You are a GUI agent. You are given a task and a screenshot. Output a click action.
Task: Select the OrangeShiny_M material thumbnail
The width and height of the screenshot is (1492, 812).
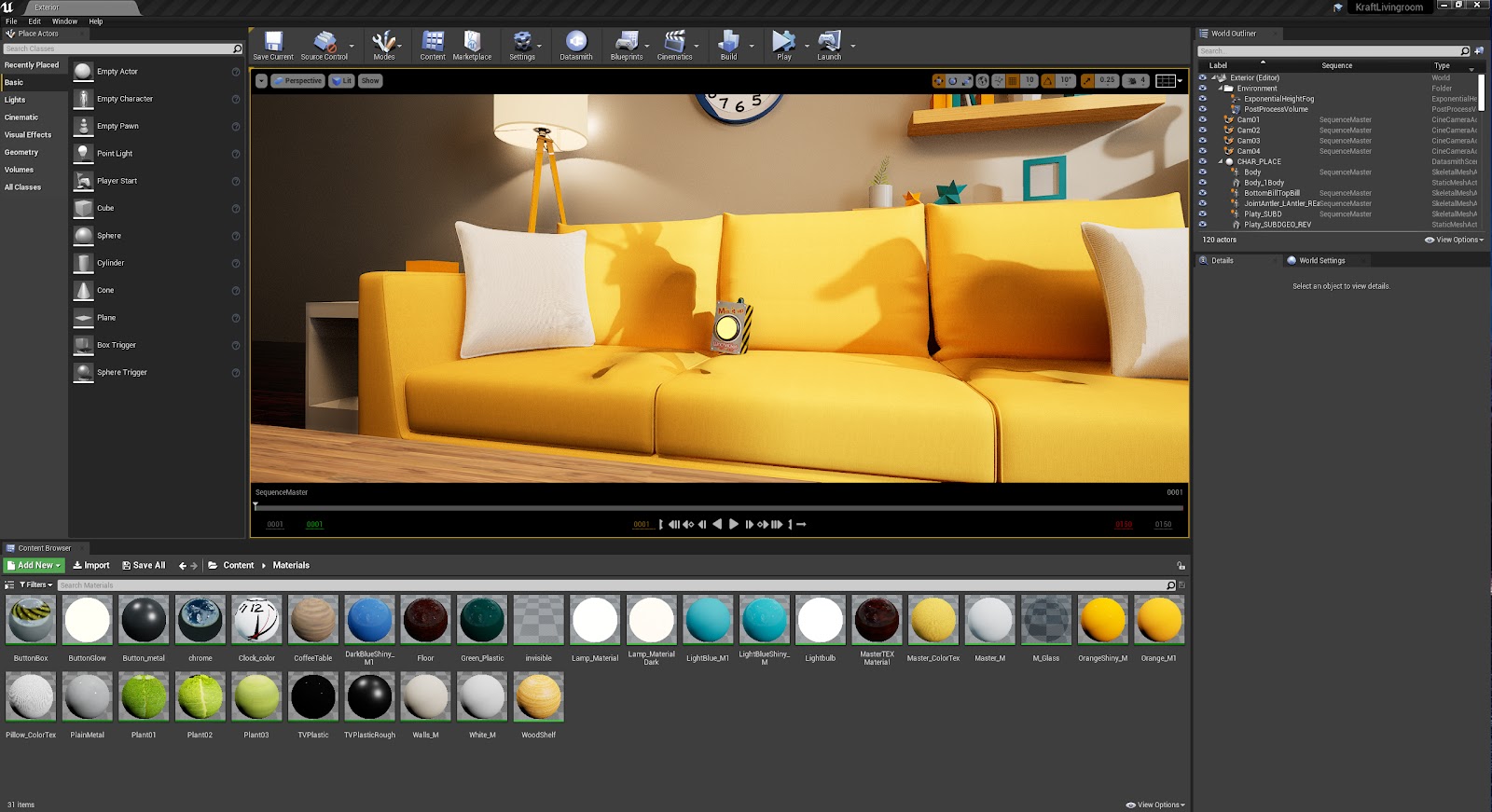(x=1102, y=621)
